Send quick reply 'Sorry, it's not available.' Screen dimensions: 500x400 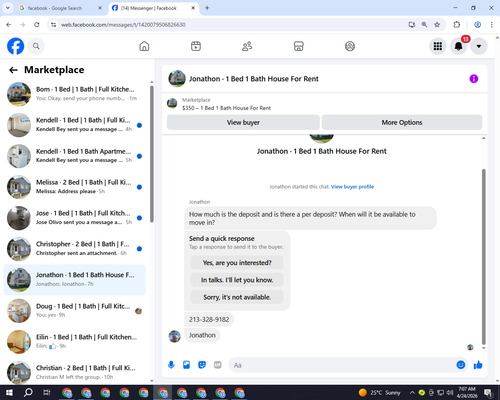point(237,297)
